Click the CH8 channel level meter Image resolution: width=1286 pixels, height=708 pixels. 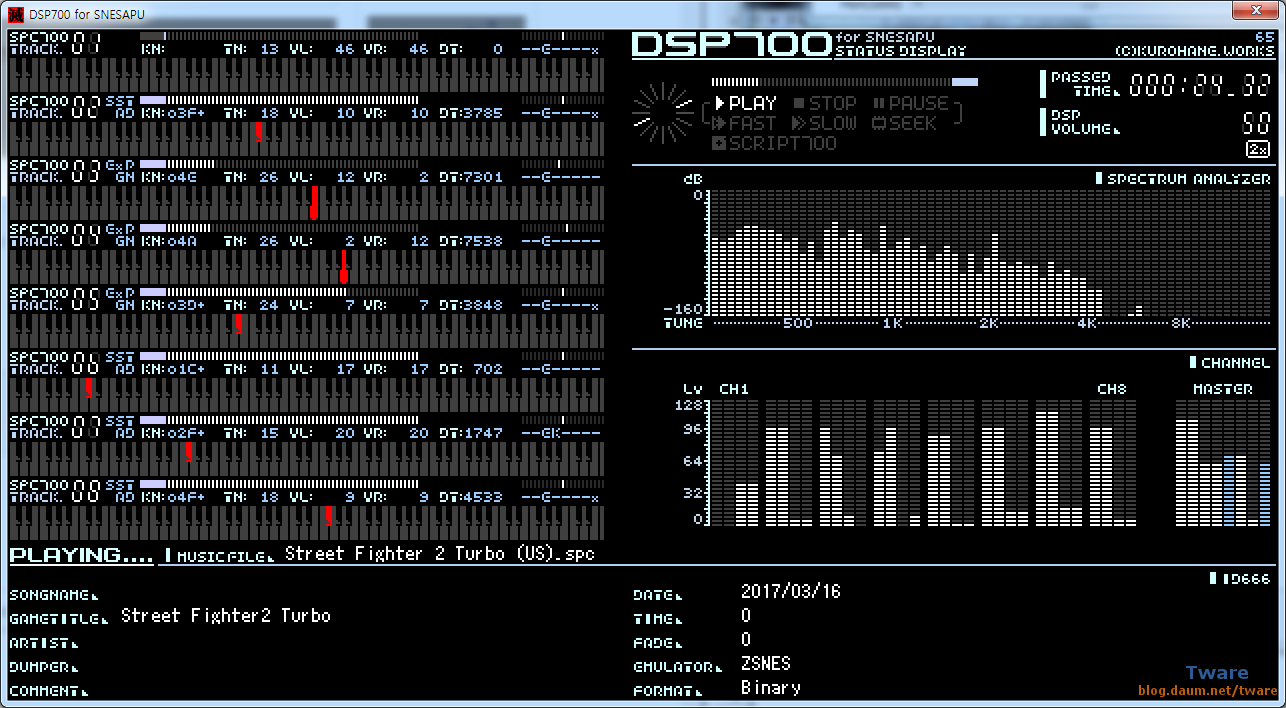[1113, 463]
